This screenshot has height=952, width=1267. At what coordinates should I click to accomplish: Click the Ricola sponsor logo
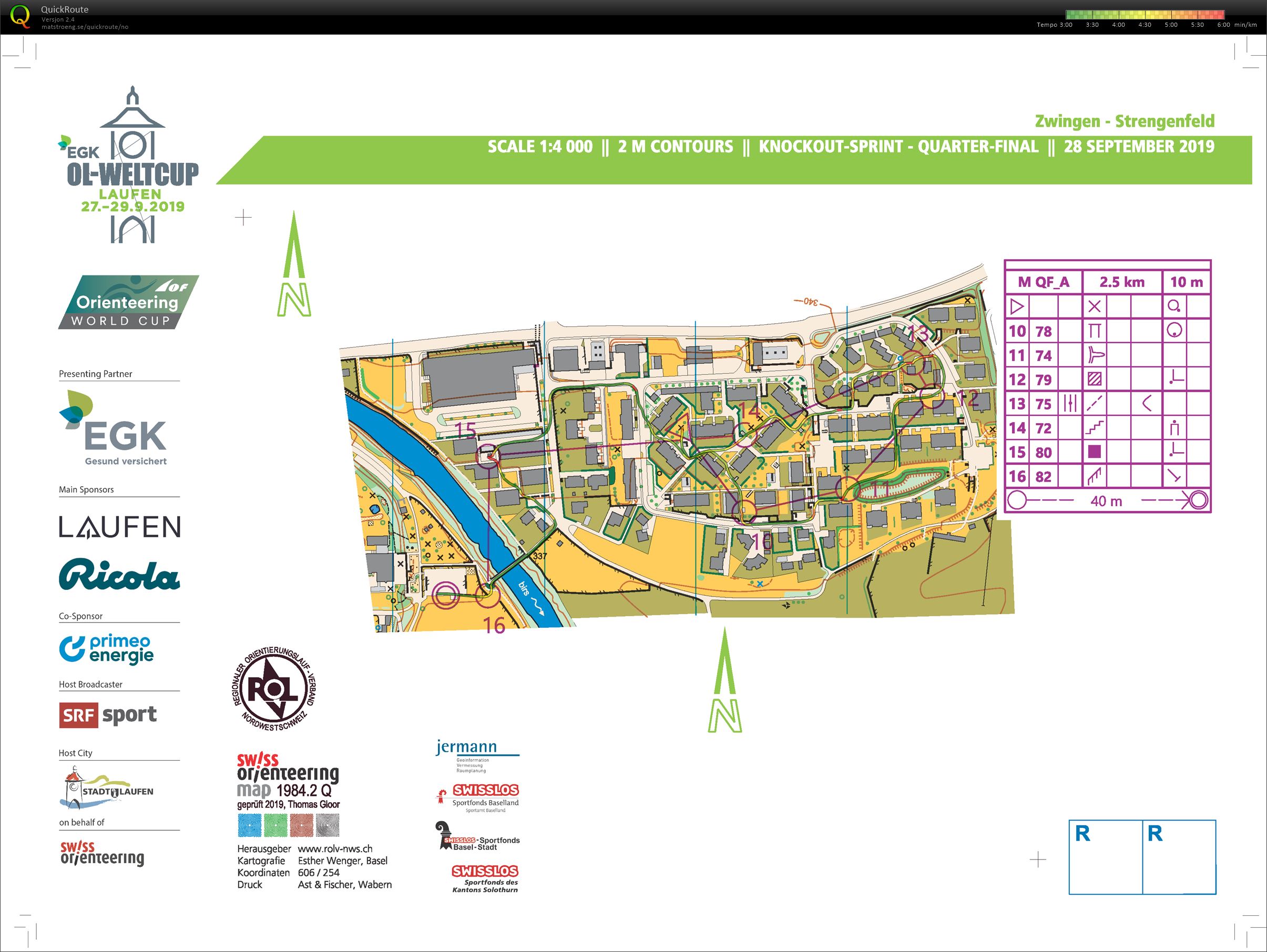(119, 574)
